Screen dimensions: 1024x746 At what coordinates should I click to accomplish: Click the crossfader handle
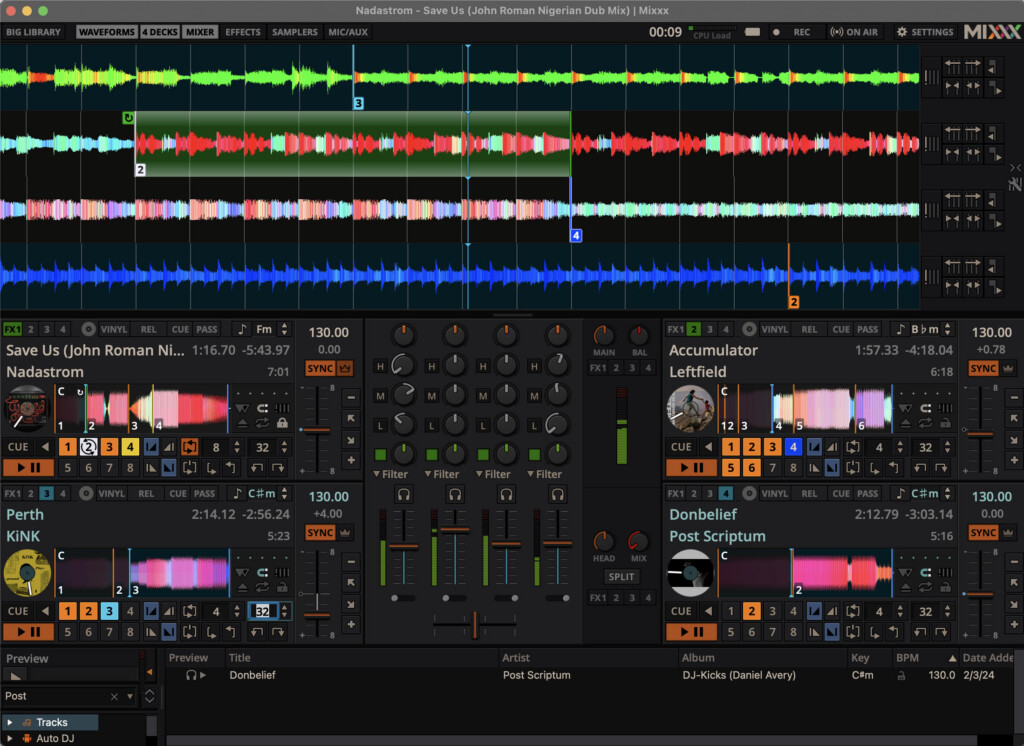pos(475,625)
